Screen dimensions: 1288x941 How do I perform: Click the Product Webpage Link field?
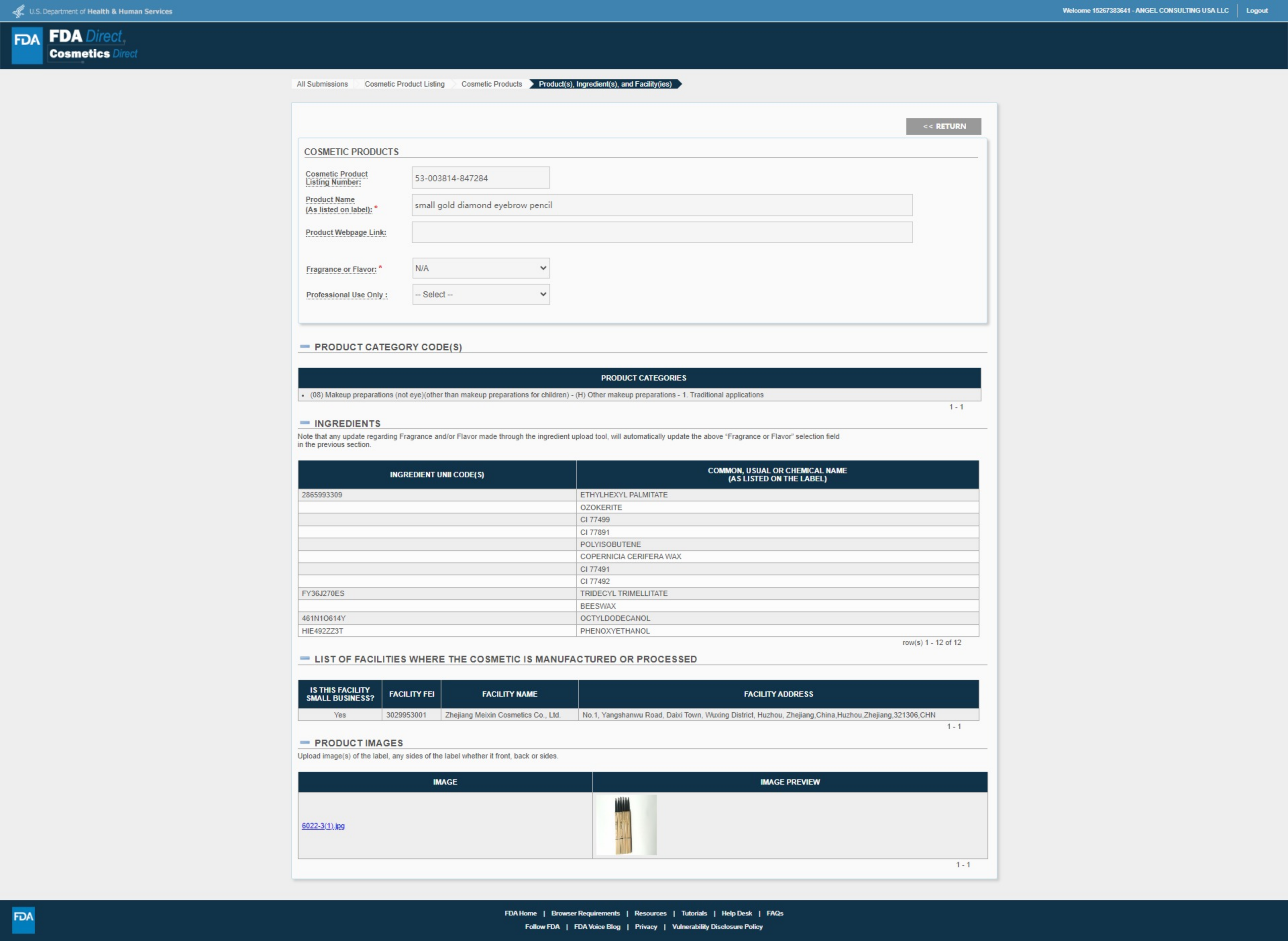pyautogui.click(x=661, y=233)
